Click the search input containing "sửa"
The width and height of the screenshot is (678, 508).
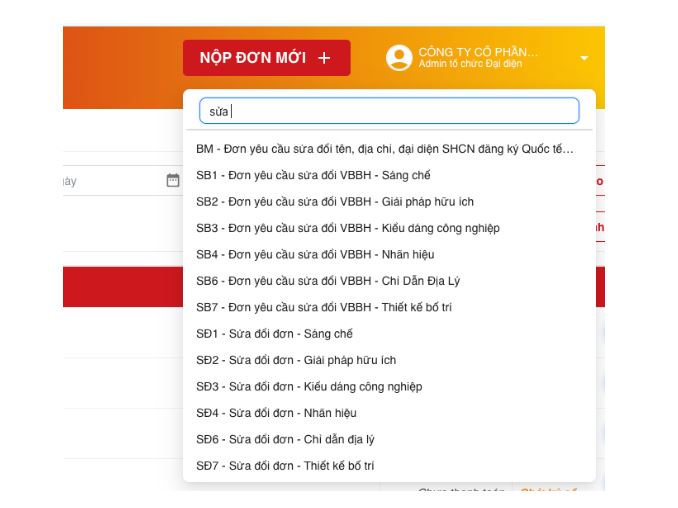coord(389,111)
